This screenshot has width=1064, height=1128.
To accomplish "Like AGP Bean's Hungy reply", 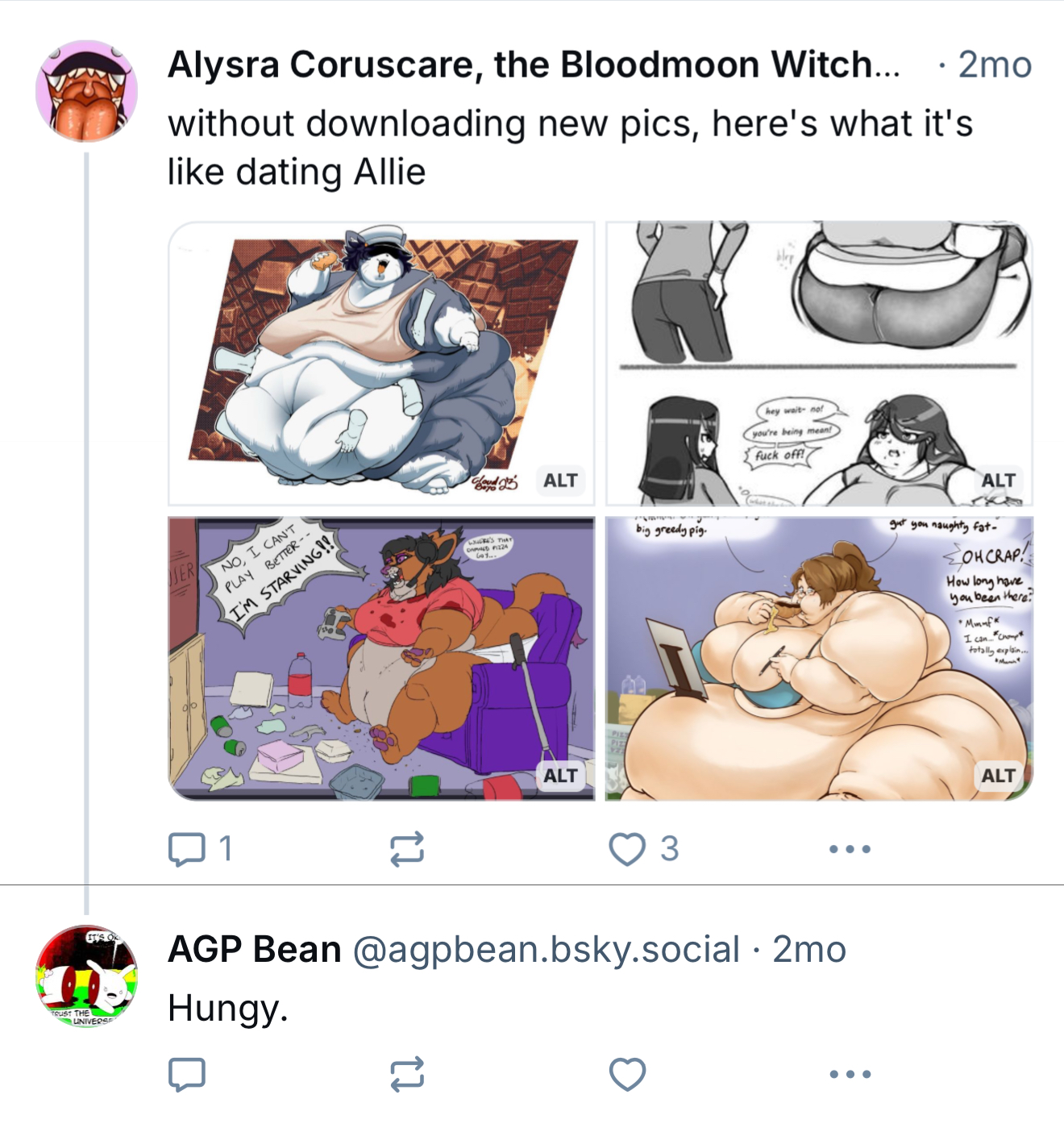I will coord(627,1074).
